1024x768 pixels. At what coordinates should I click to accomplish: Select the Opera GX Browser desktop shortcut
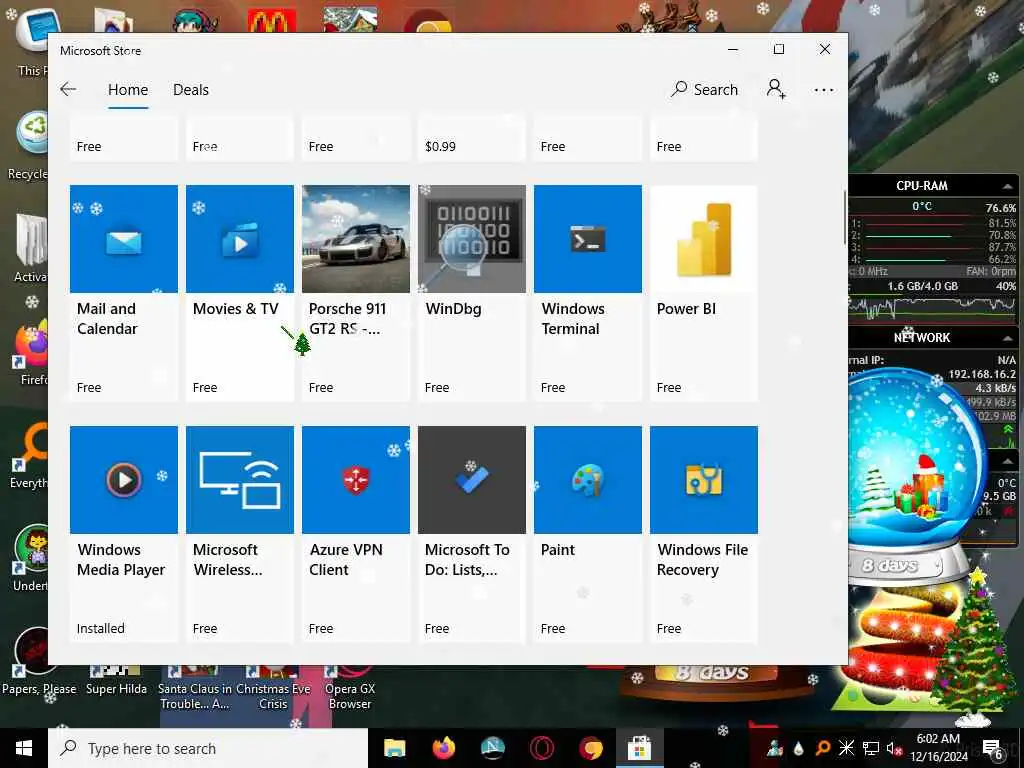[x=350, y=687]
